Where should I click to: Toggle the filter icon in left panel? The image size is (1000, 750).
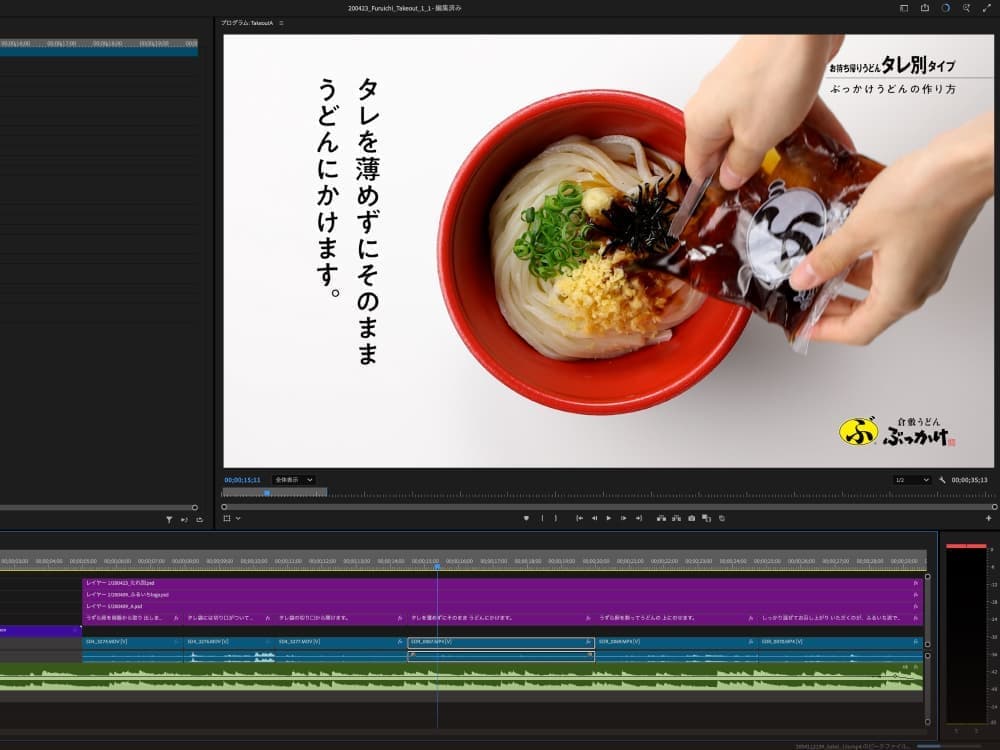pos(169,520)
